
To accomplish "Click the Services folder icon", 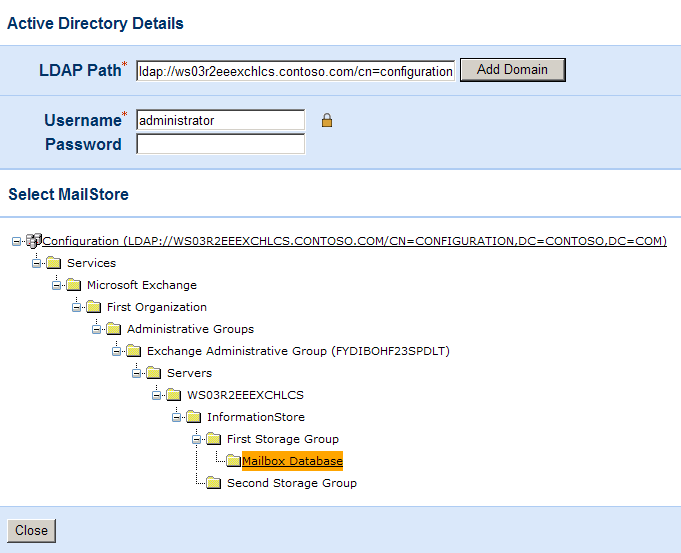I will pos(53,263).
